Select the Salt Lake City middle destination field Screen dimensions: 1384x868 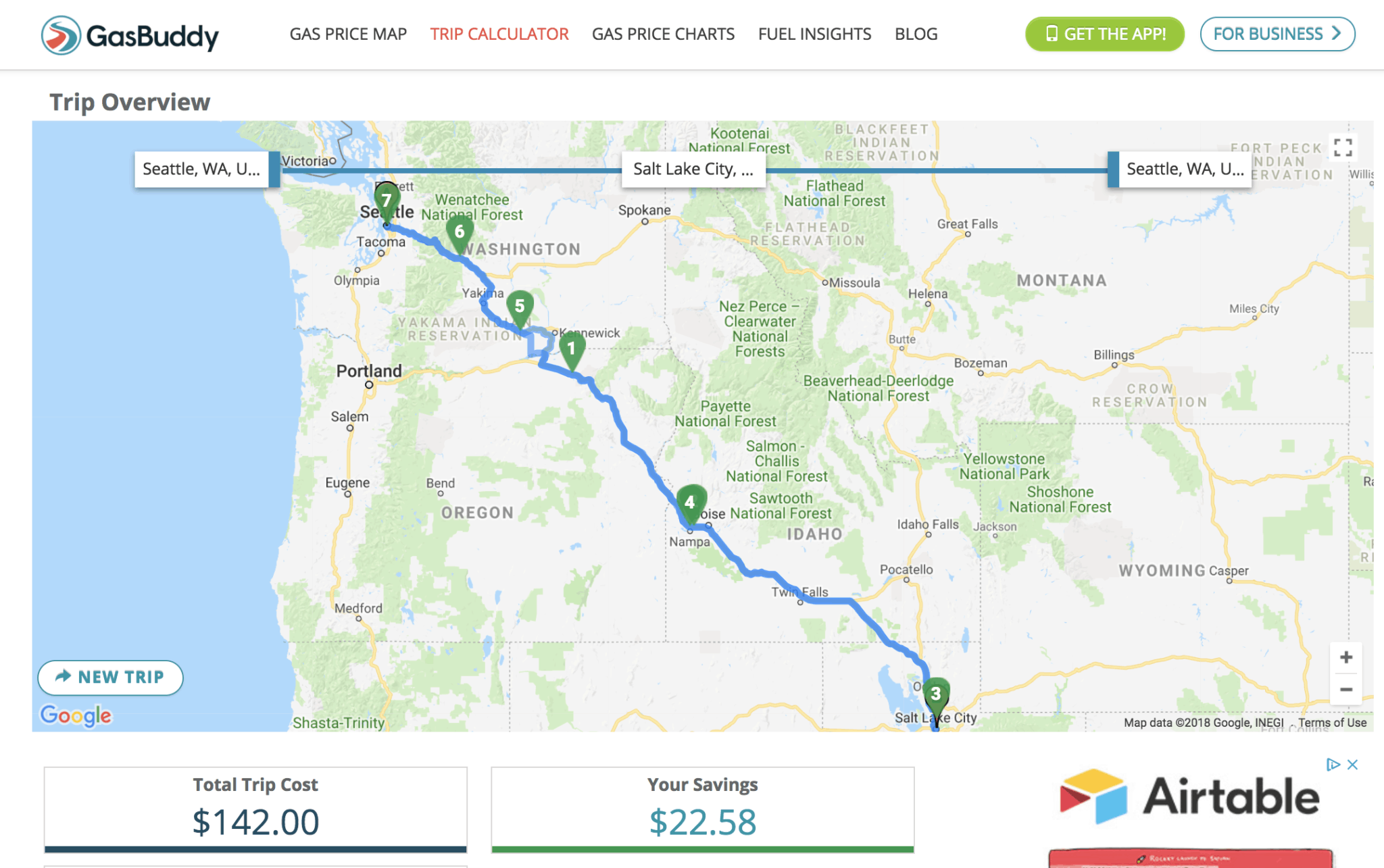(693, 168)
